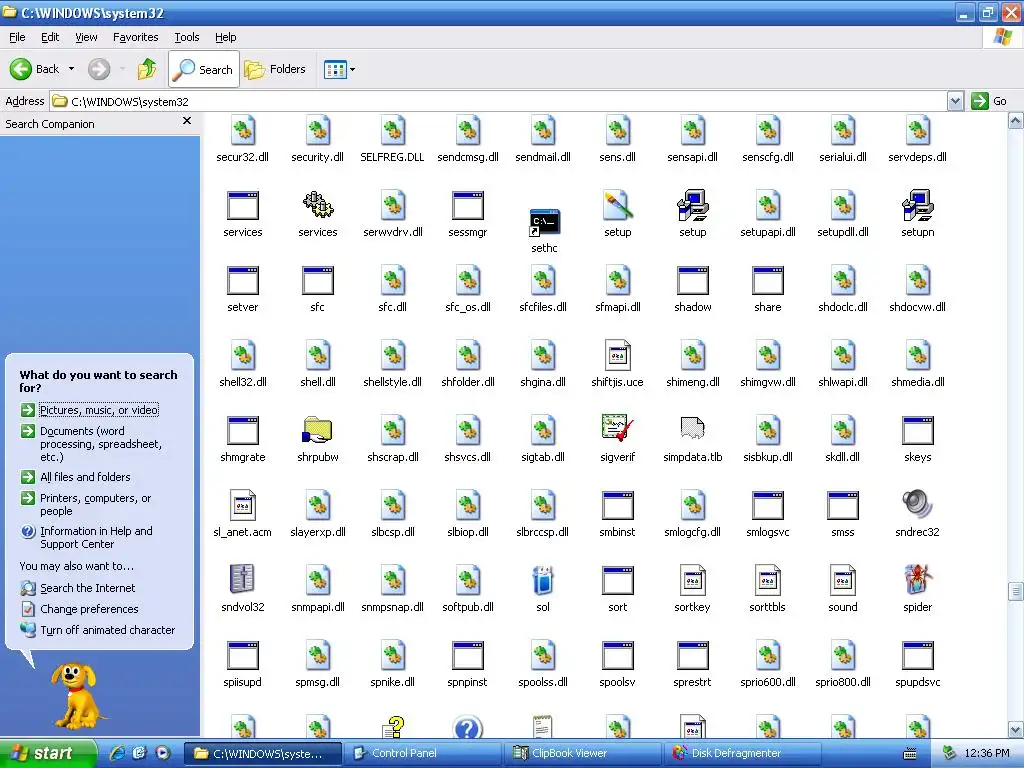Switch to Control Panel taskbar window
Viewport: 1024px width, 768px height.
(422, 753)
